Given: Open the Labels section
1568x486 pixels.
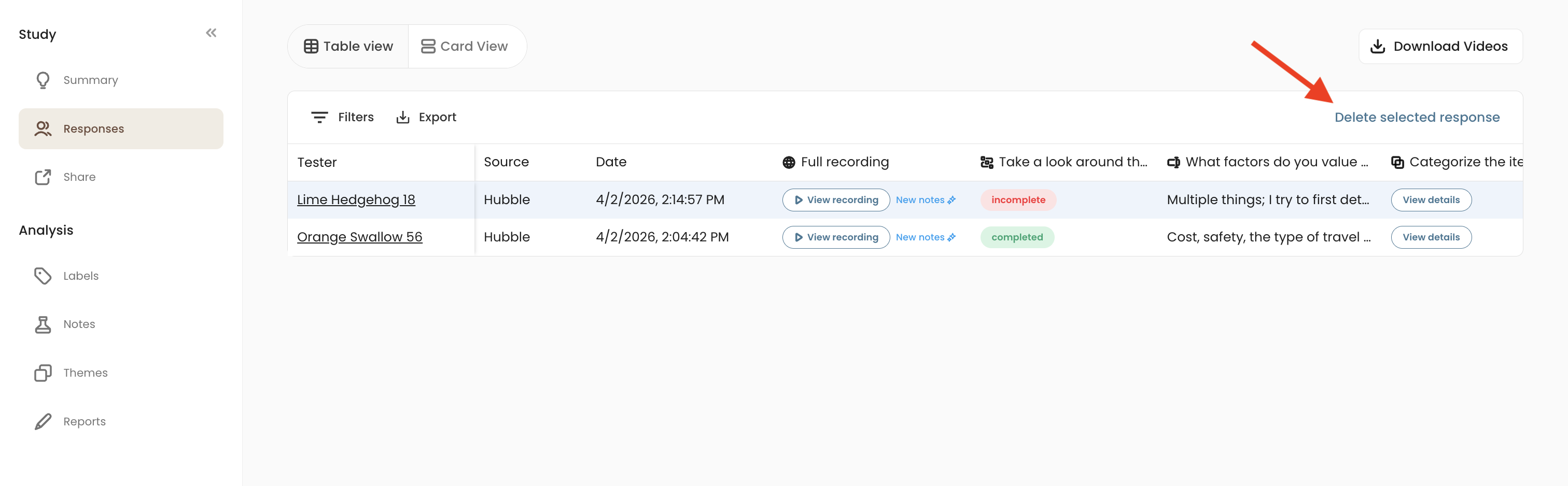Looking at the screenshot, I should 120,276.
